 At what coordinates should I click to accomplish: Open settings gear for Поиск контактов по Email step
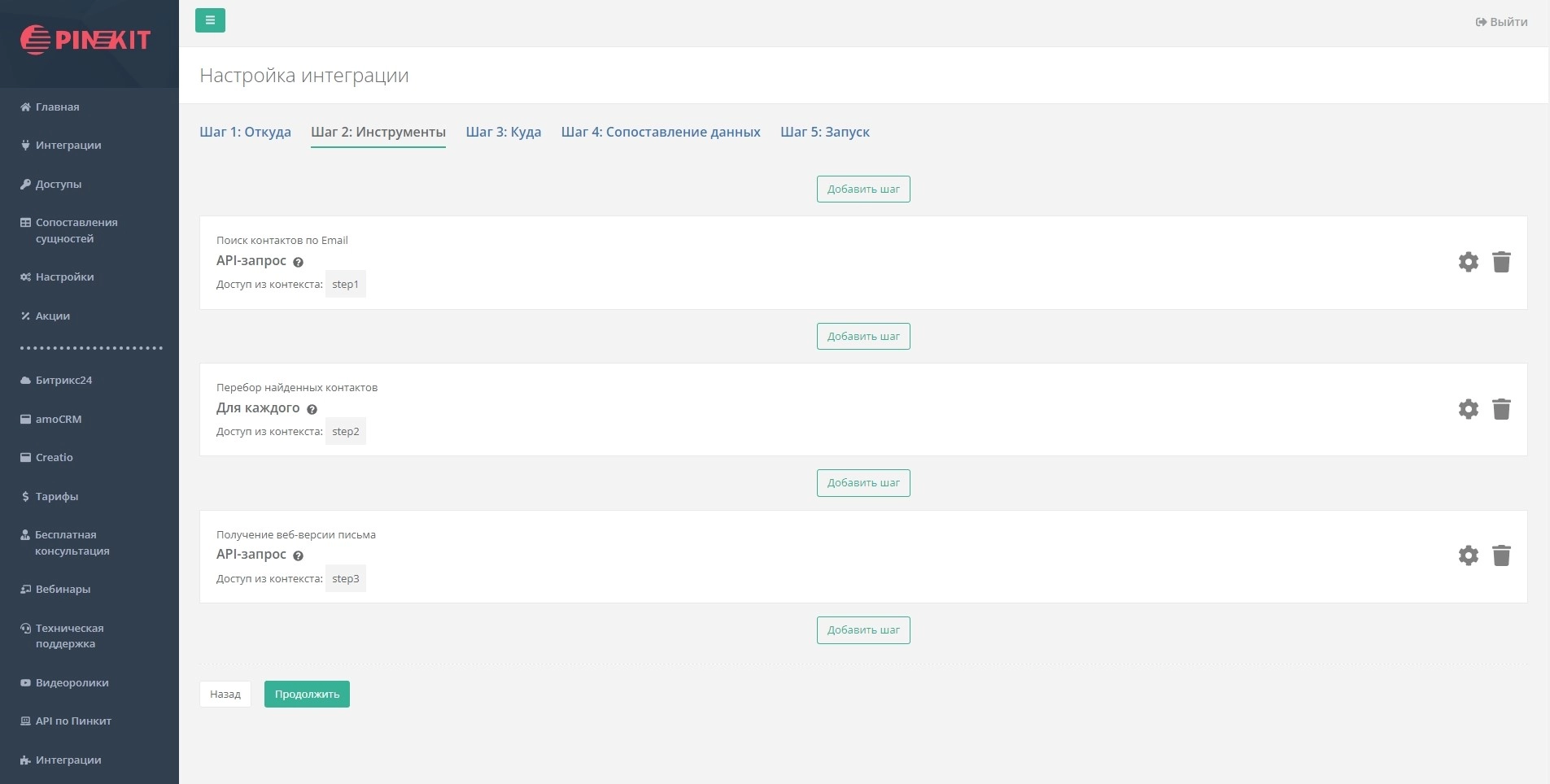[x=1468, y=262]
